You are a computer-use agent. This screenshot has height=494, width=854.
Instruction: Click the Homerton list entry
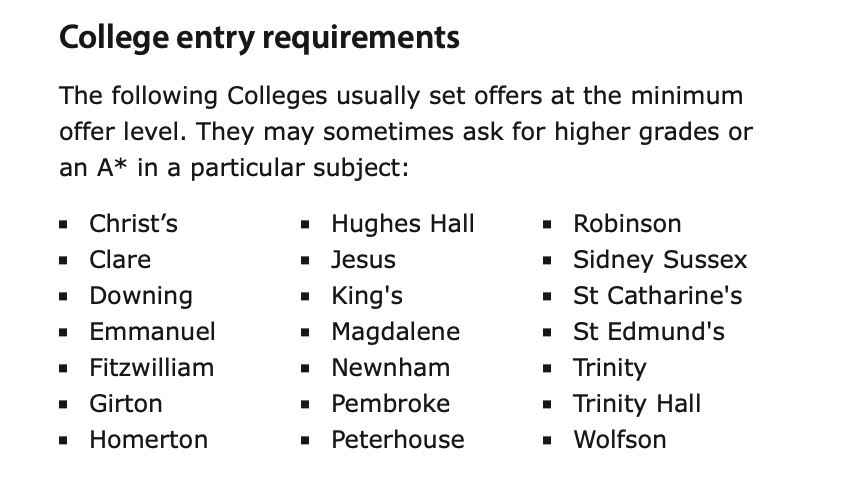[149, 440]
